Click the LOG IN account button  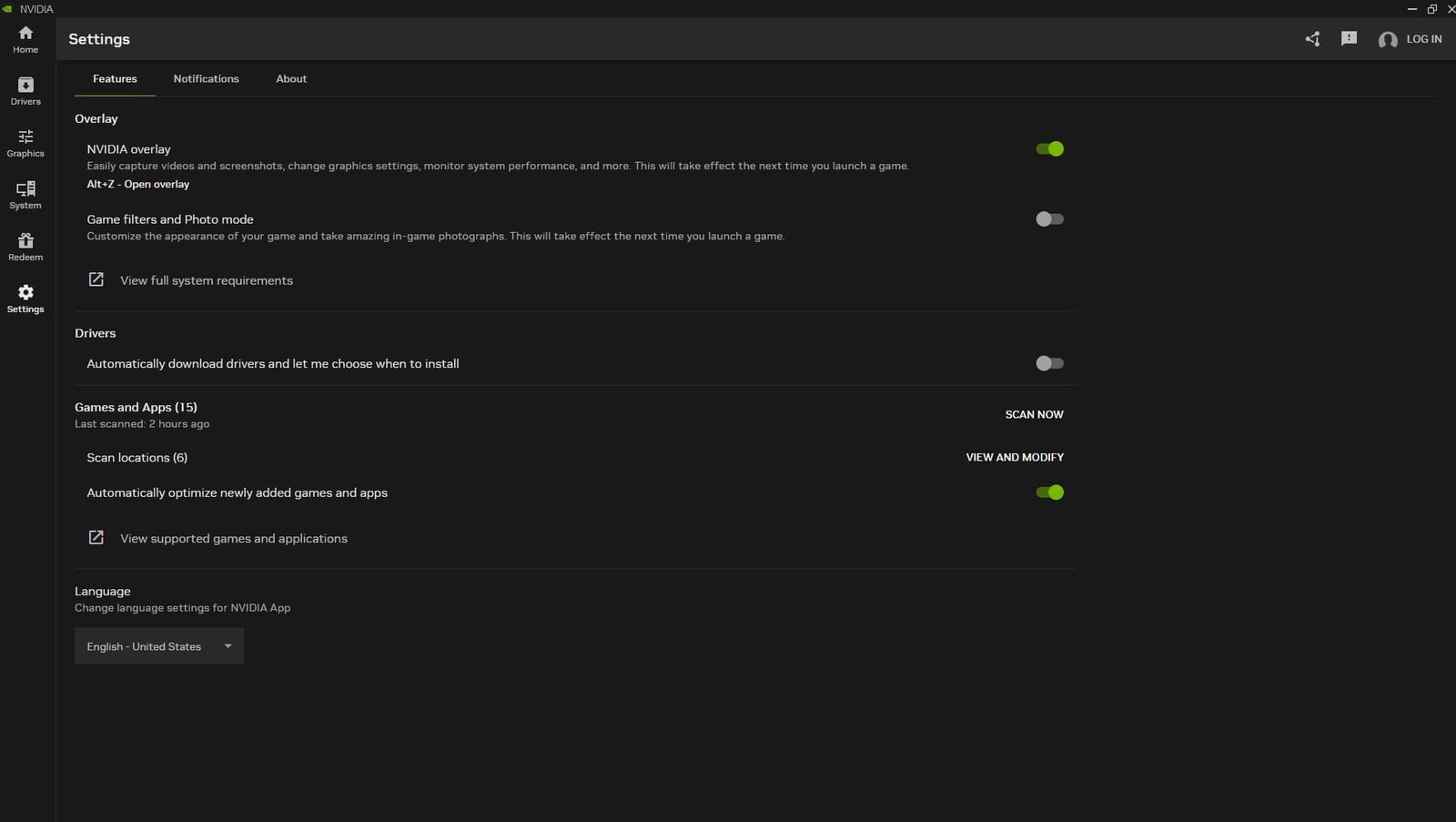click(x=1410, y=39)
